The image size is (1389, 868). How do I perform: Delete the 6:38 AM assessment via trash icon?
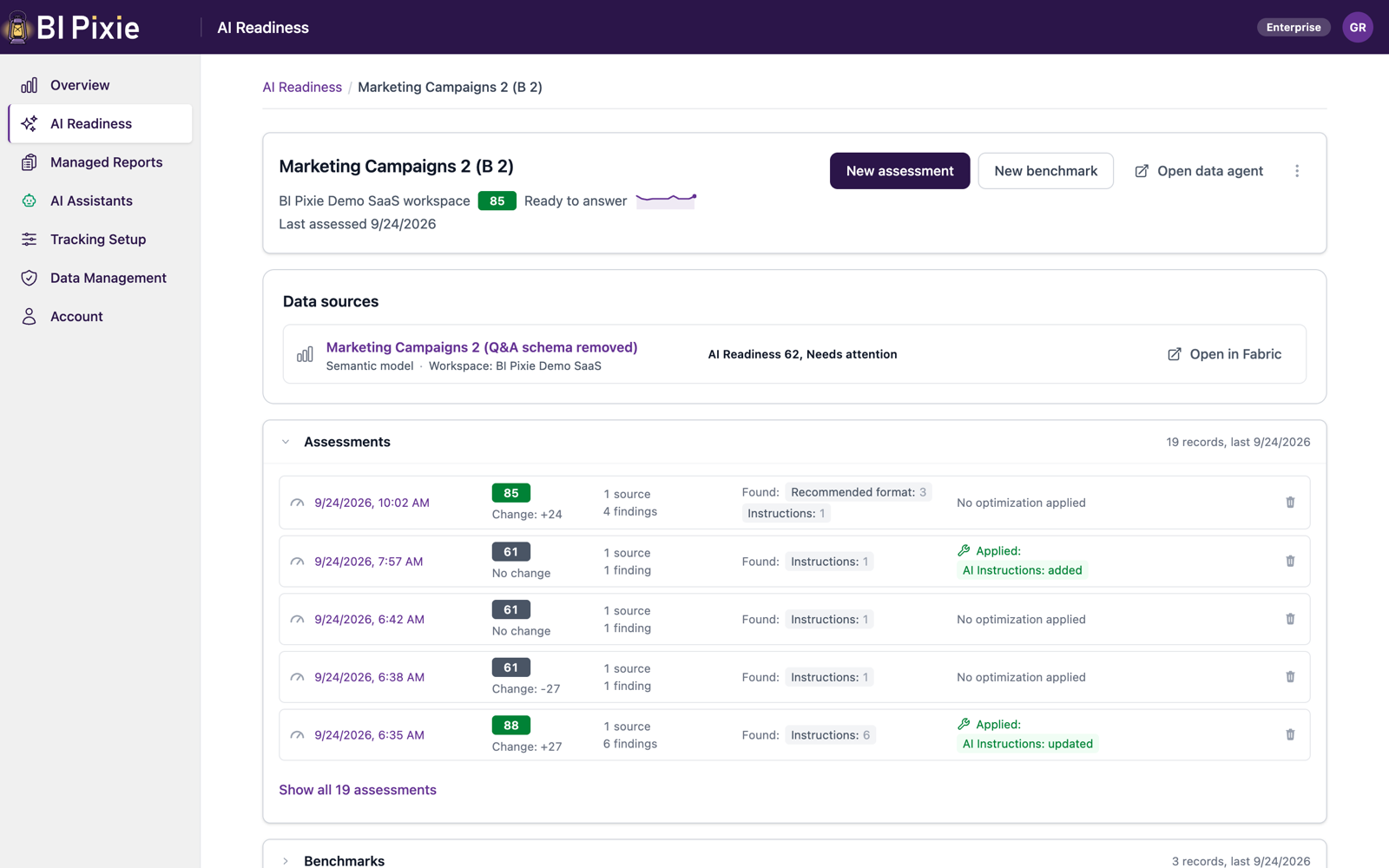click(1290, 677)
